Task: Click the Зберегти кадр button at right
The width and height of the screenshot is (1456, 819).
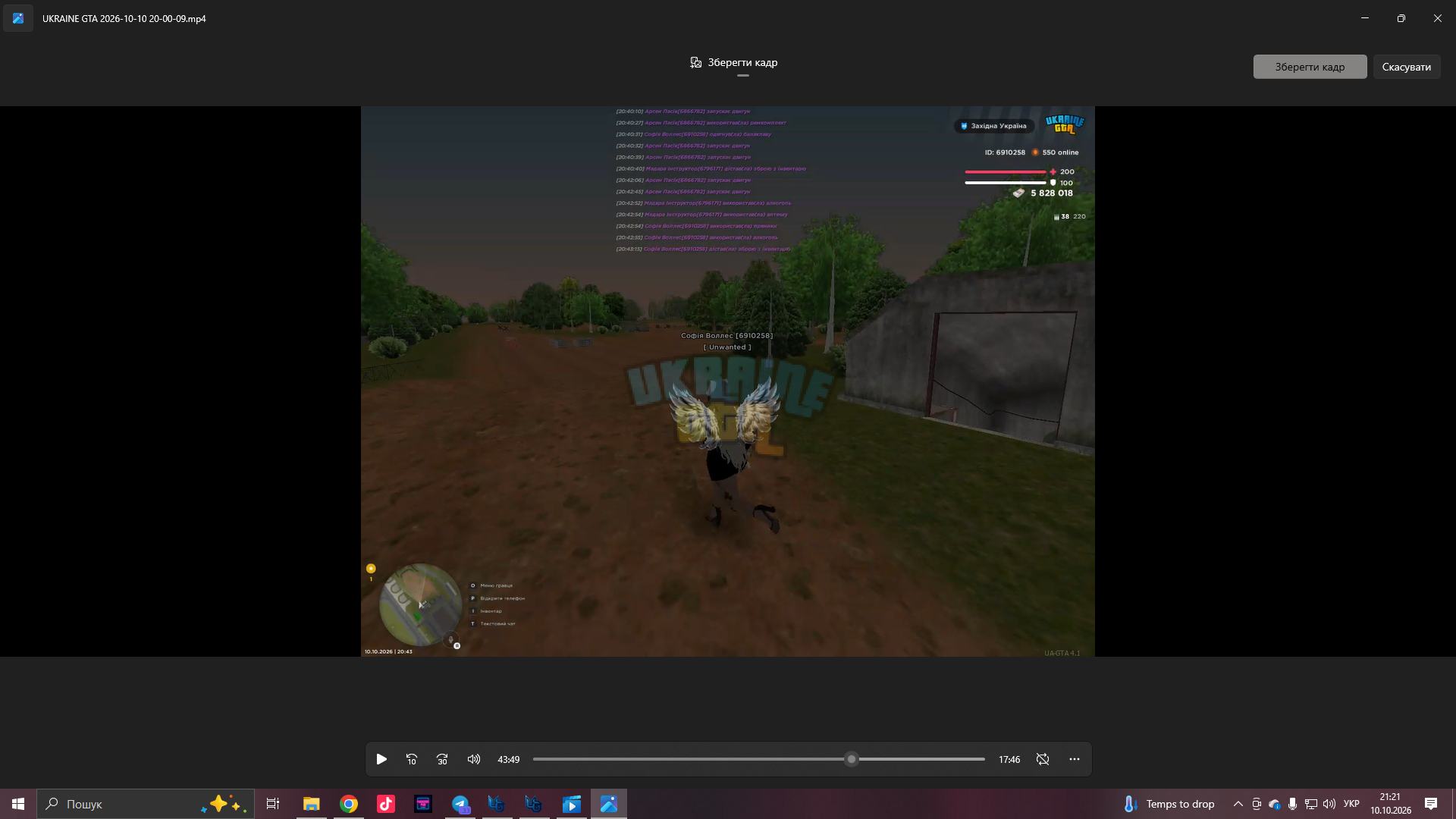Action: [1310, 67]
